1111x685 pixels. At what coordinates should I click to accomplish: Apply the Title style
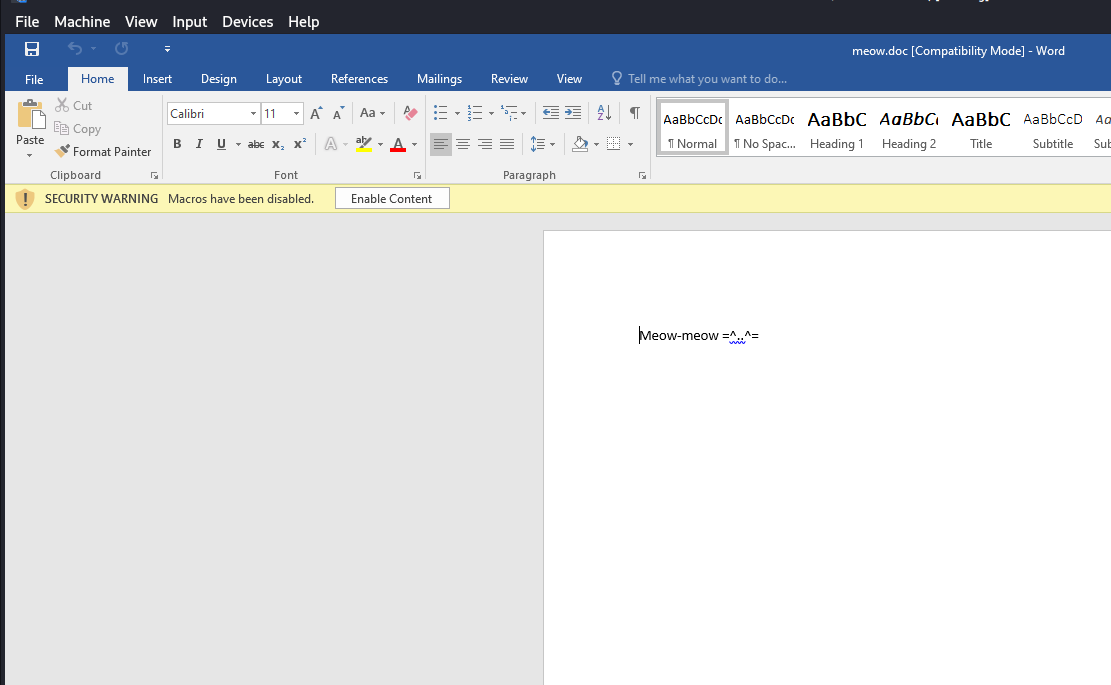981,128
